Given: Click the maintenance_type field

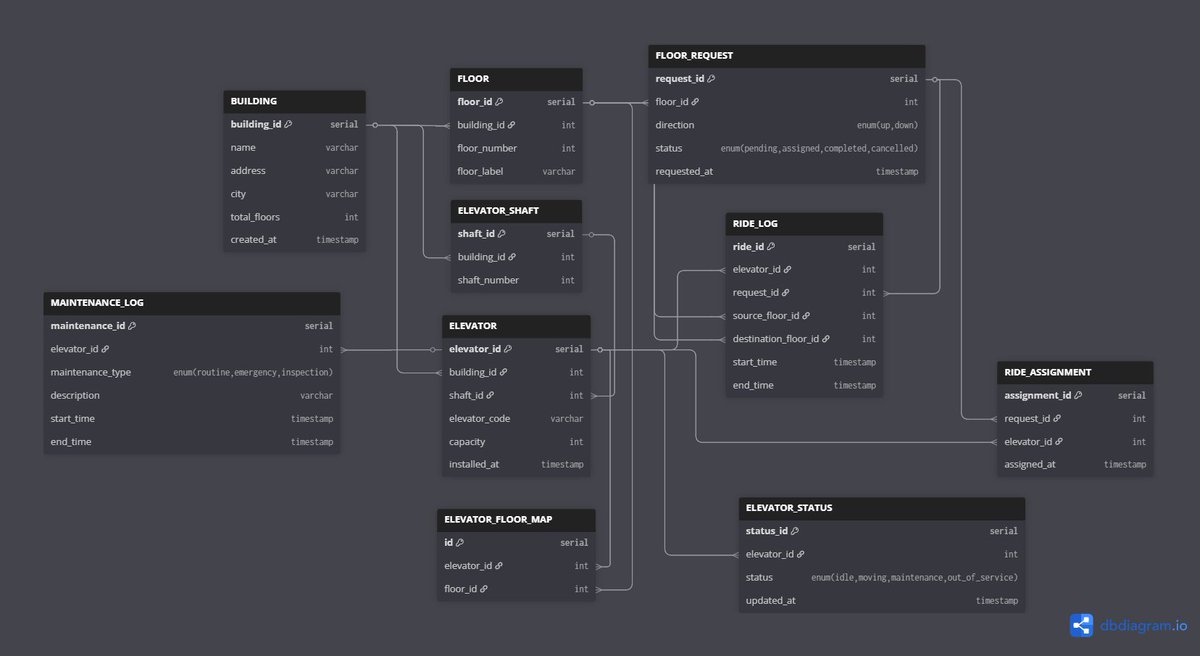Looking at the screenshot, I should (192, 372).
